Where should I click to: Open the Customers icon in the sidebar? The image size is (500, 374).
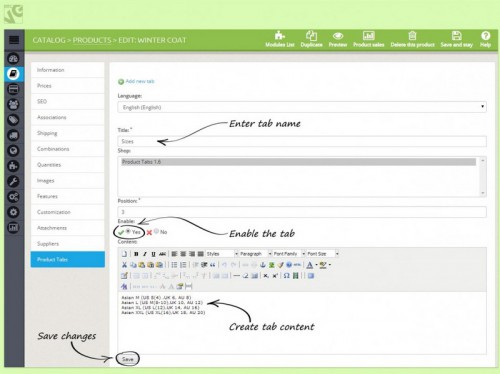pos(13,105)
